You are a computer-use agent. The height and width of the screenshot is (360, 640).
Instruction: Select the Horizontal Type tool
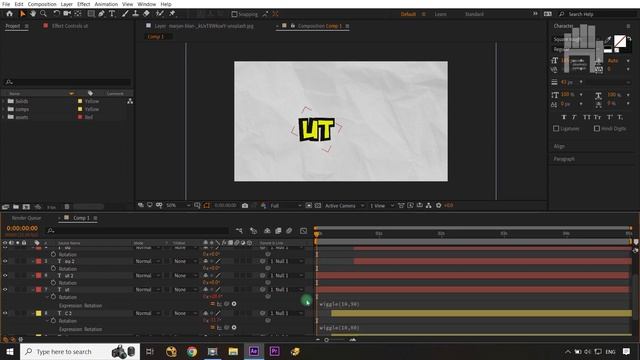pos(112,14)
